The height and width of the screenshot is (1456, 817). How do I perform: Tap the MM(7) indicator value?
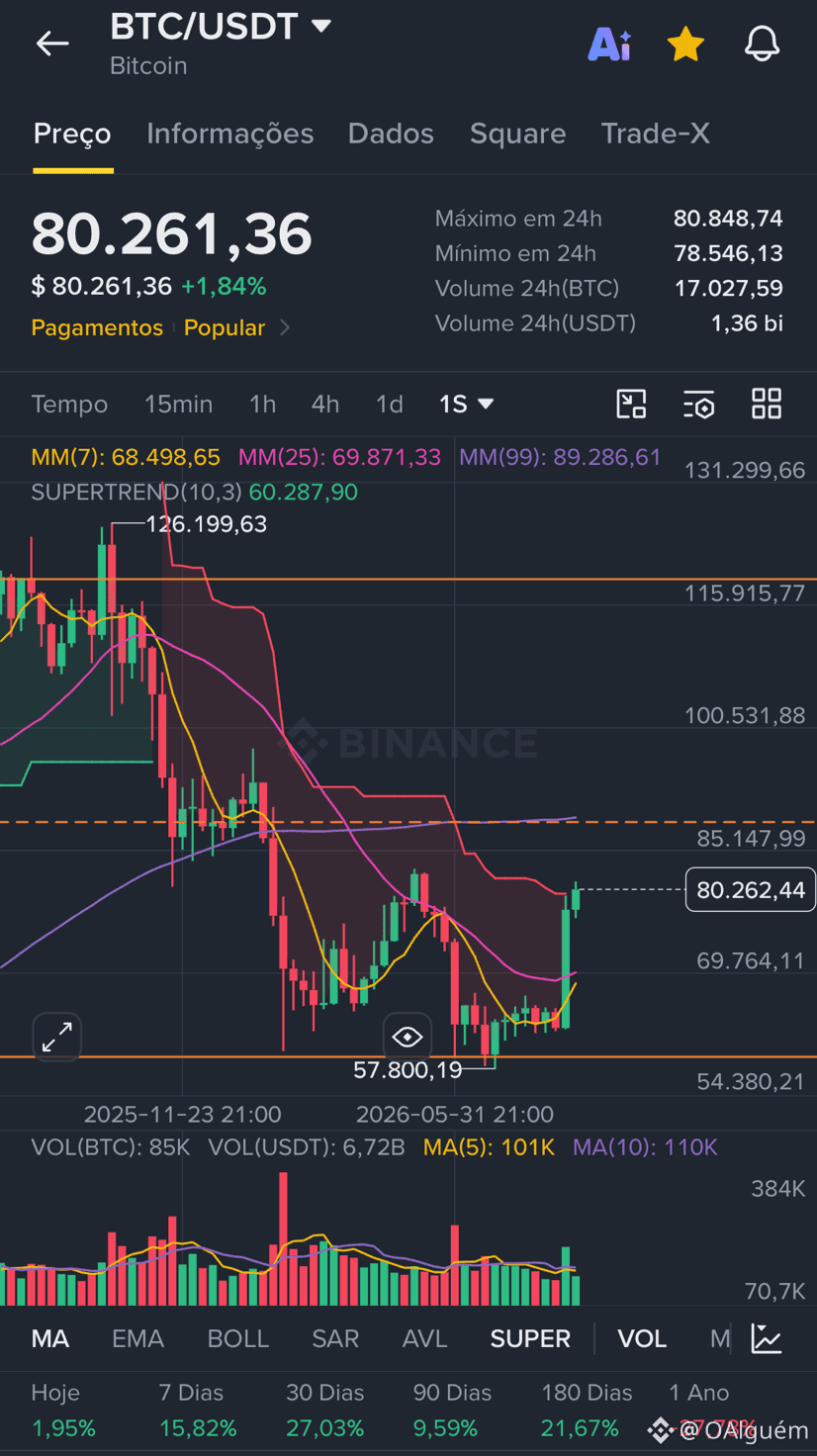click(x=126, y=457)
